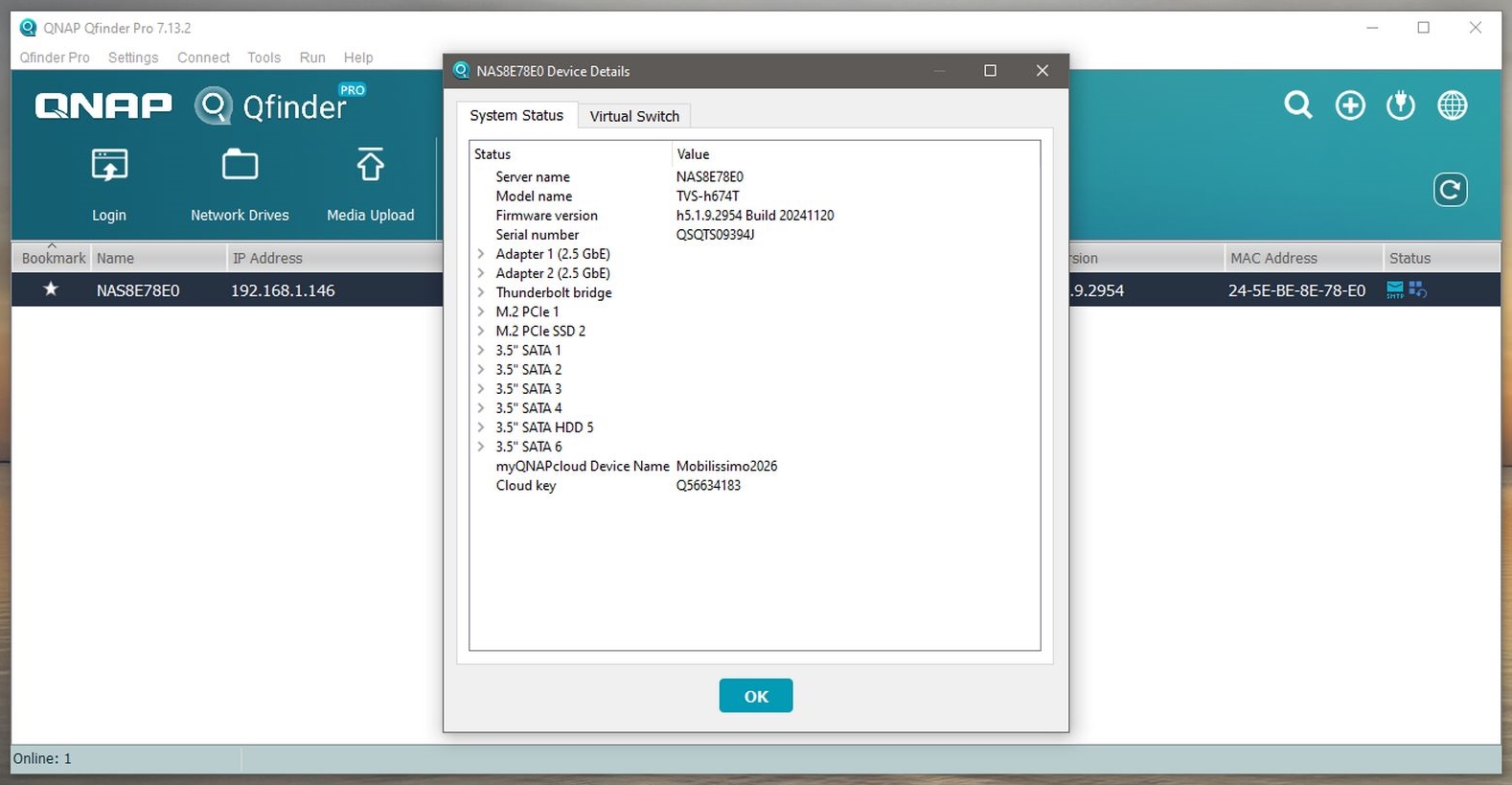Screen dimensions: 1512x785
Task: Click the Login icon in the toolbar
Action: (109, 167)
